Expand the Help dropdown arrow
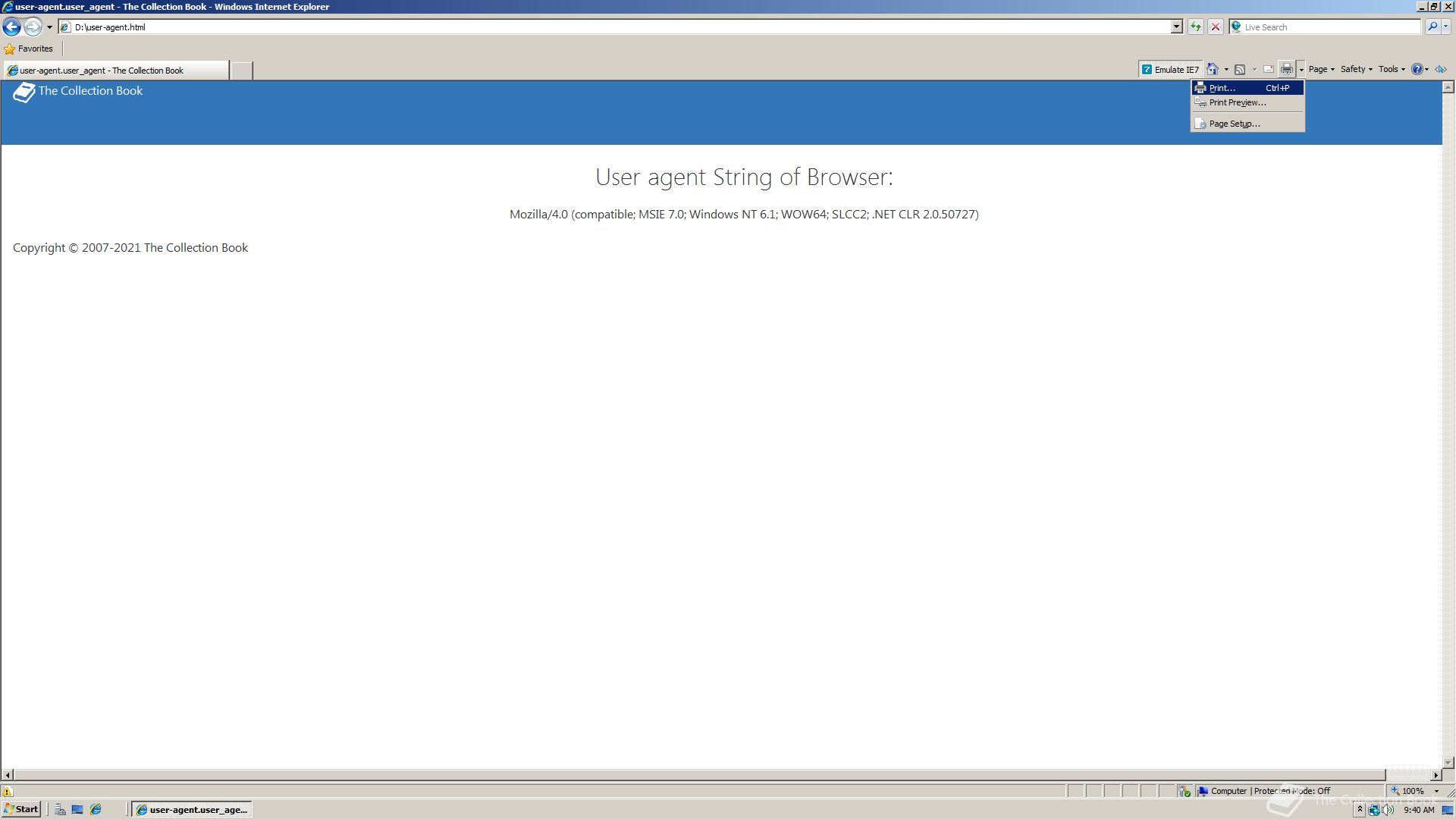Image resolution: width=1456 pixels, height=819 pixels. click(1427, 70)
